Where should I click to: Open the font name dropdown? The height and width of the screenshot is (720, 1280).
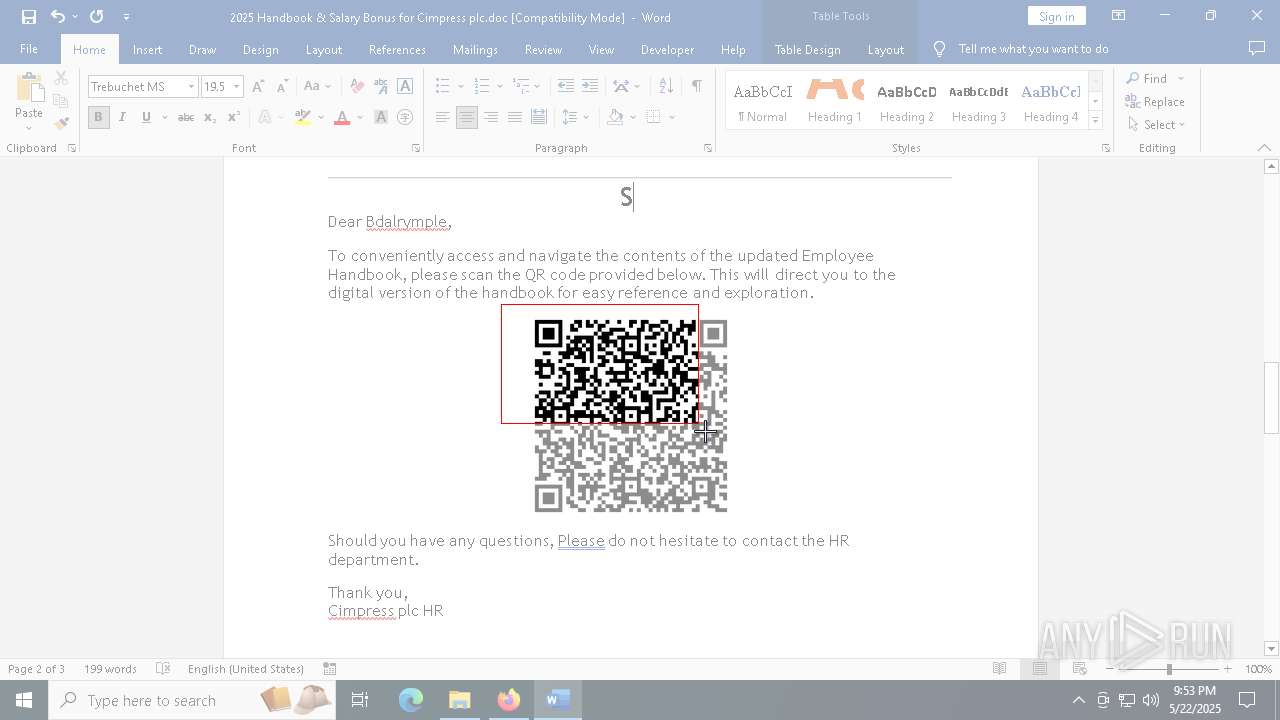[x=191, y=87]
